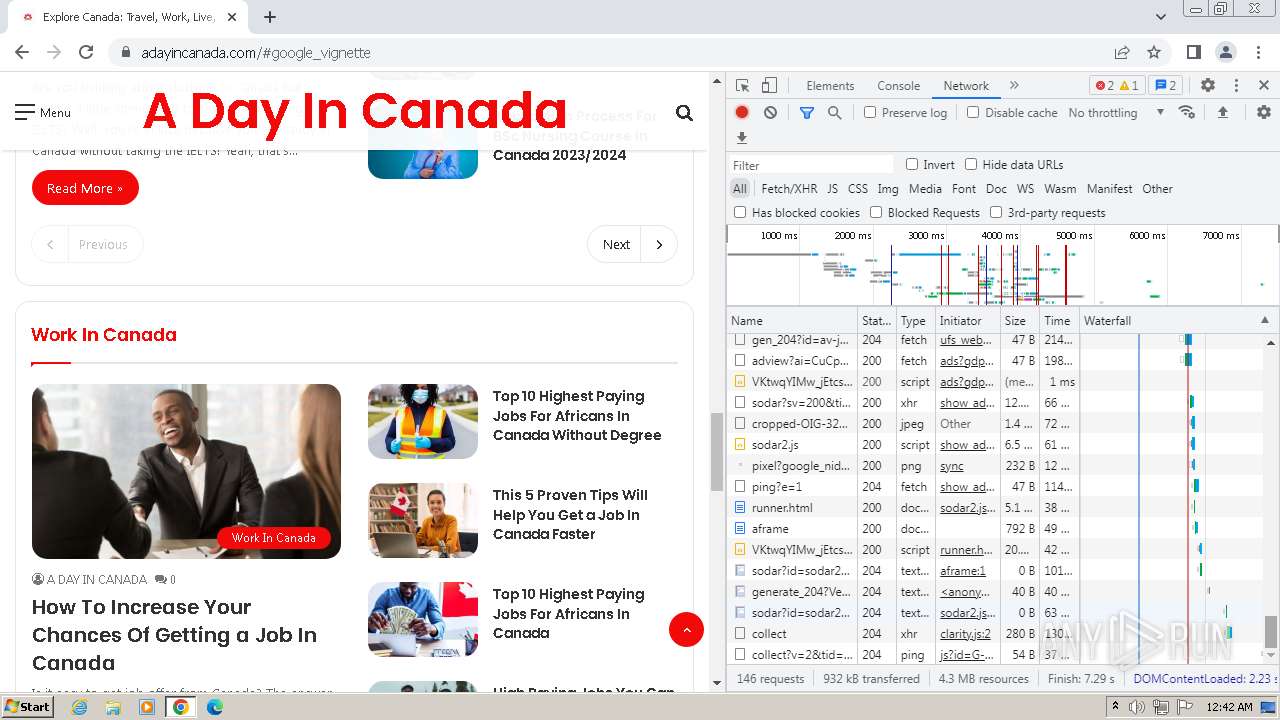Click the inspect element picker icon
1280x720 pixels.
point(742,86)
